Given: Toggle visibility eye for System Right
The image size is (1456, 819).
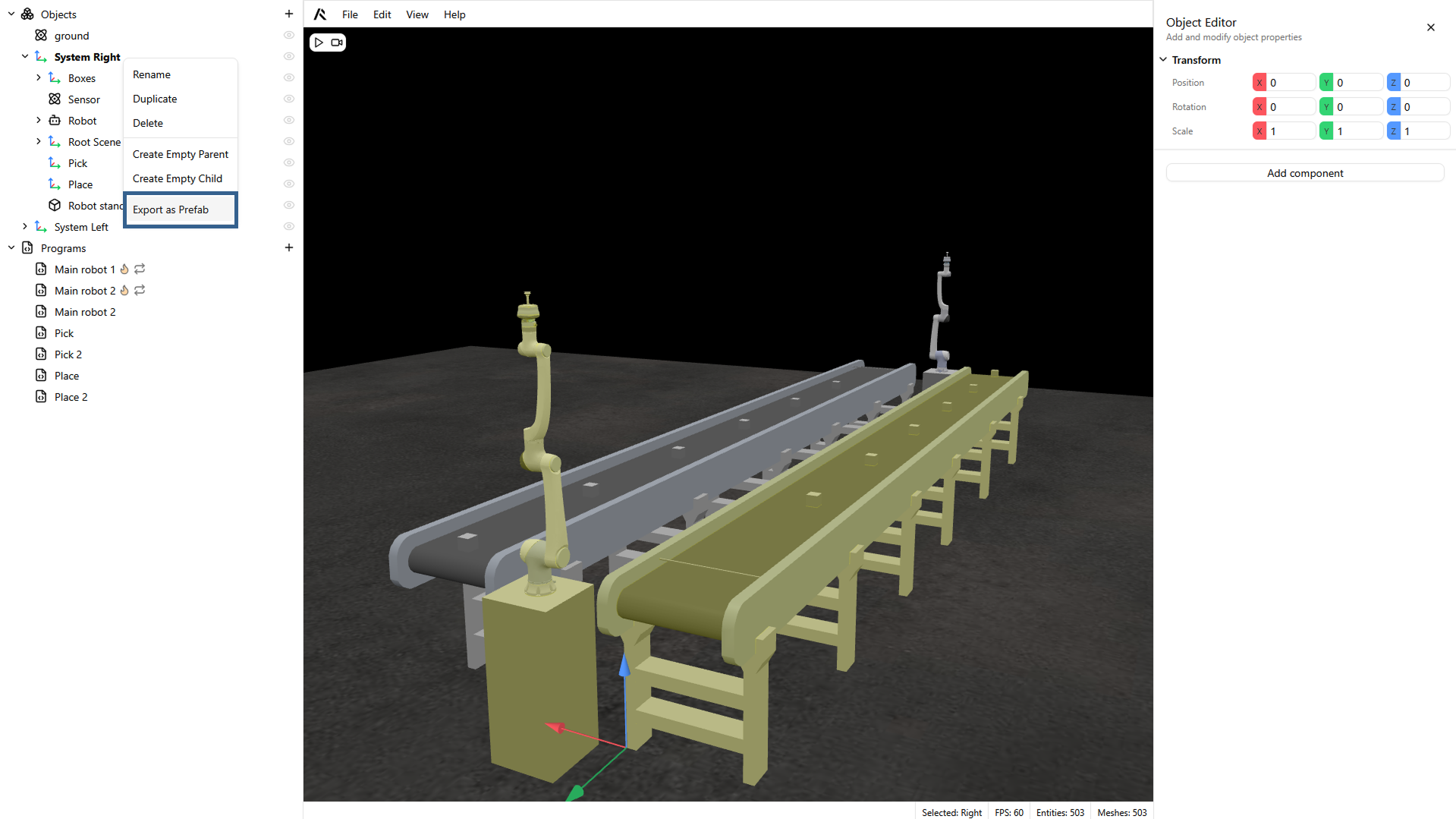Looking at the screenshot, I should point(288,56).
